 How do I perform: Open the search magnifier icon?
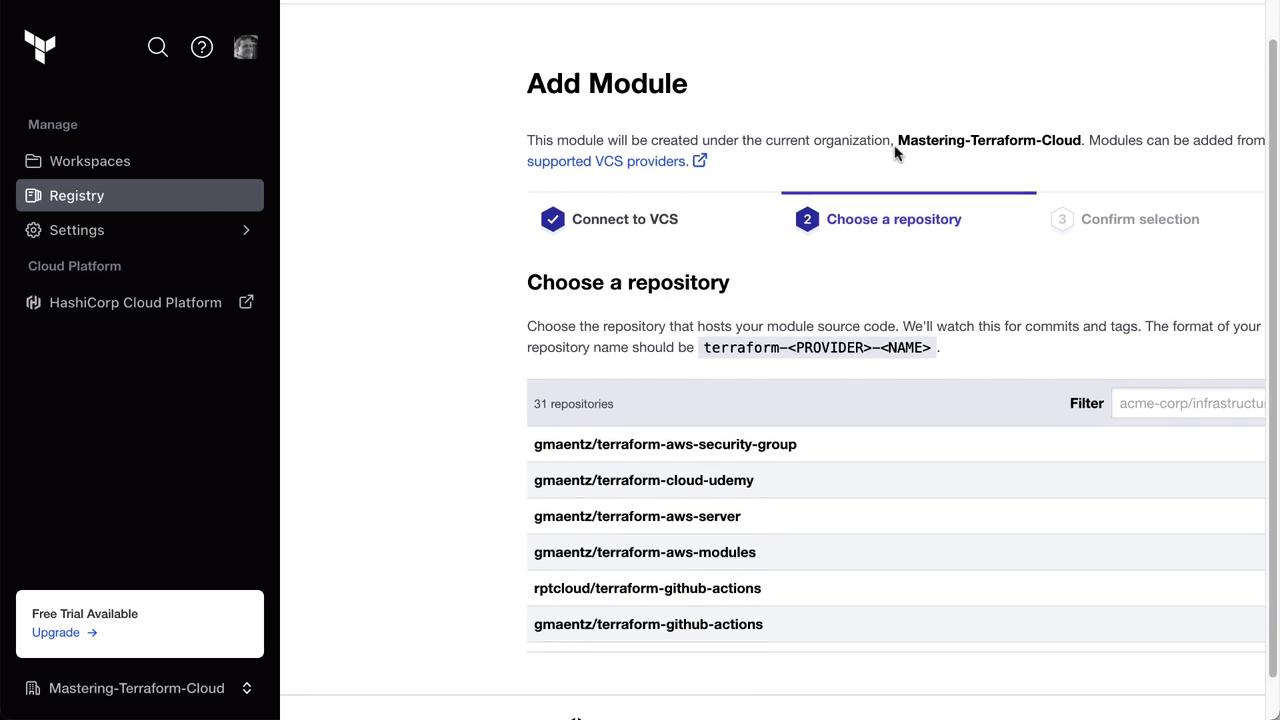pyautogui.click(x=158, y=47)
